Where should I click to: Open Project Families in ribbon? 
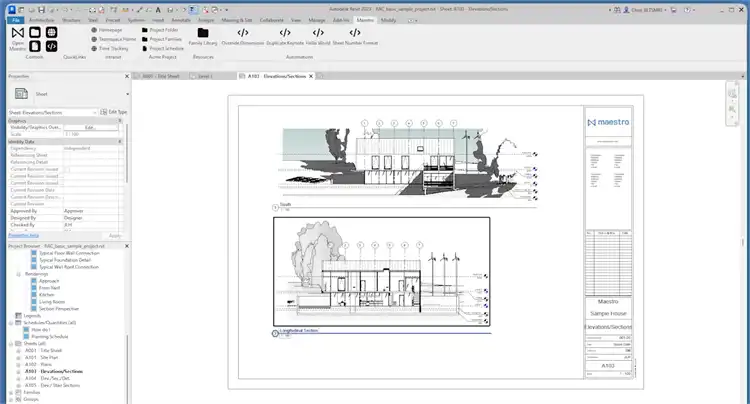pyautogui.click(x=162, y=39)
